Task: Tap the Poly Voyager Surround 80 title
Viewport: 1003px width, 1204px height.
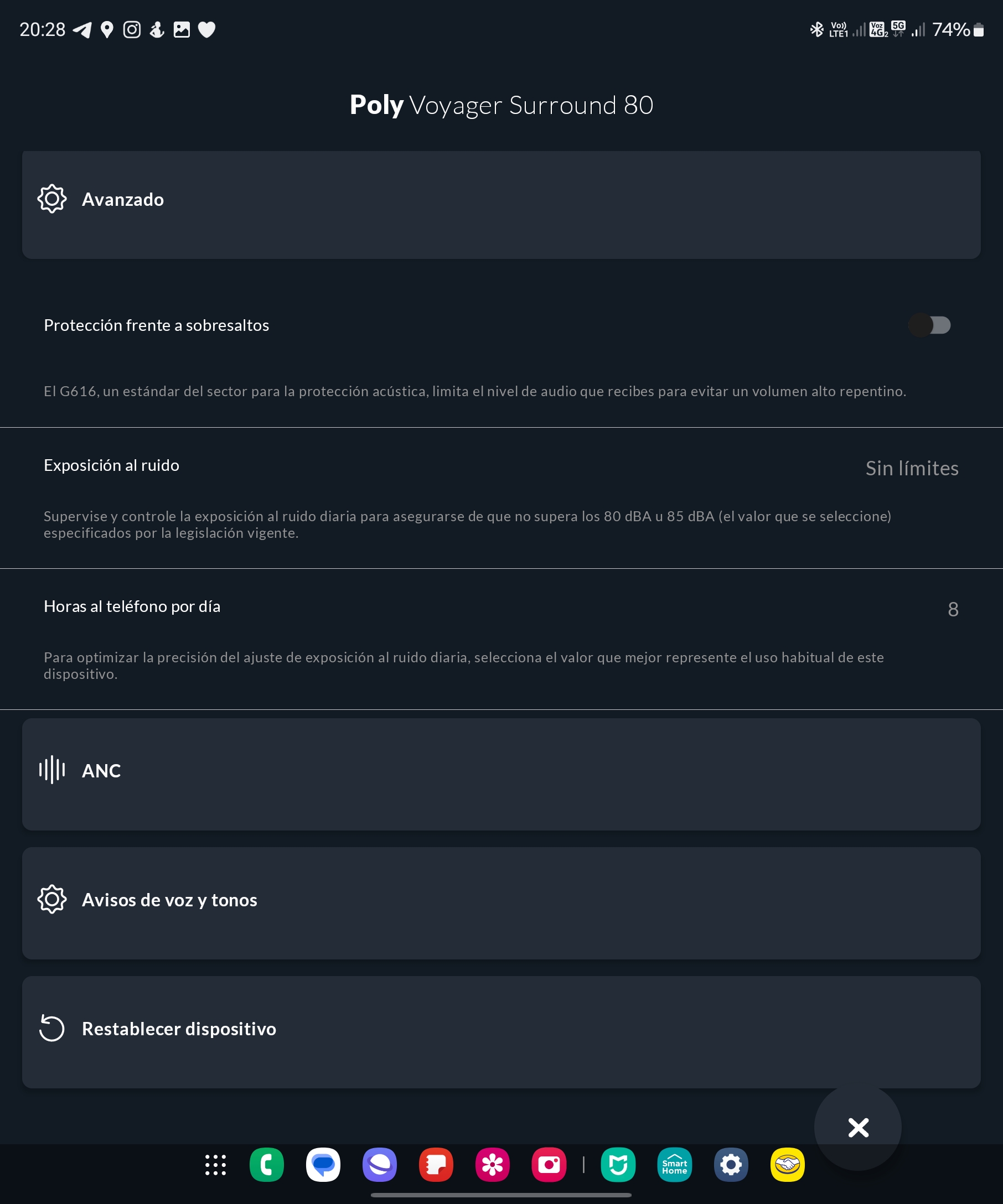Action: 501,105
